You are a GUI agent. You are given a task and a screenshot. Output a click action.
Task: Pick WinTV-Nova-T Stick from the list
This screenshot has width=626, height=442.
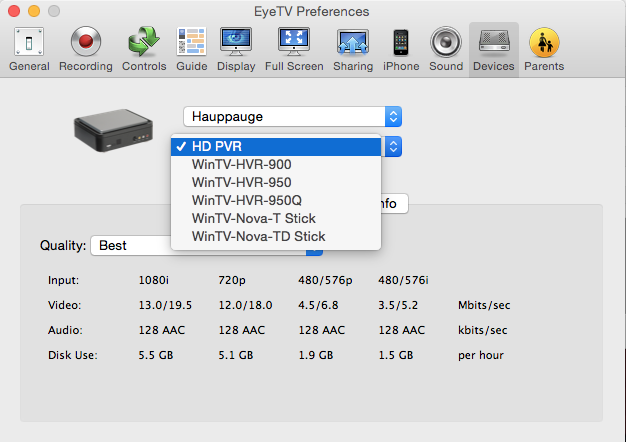(276, 218)
